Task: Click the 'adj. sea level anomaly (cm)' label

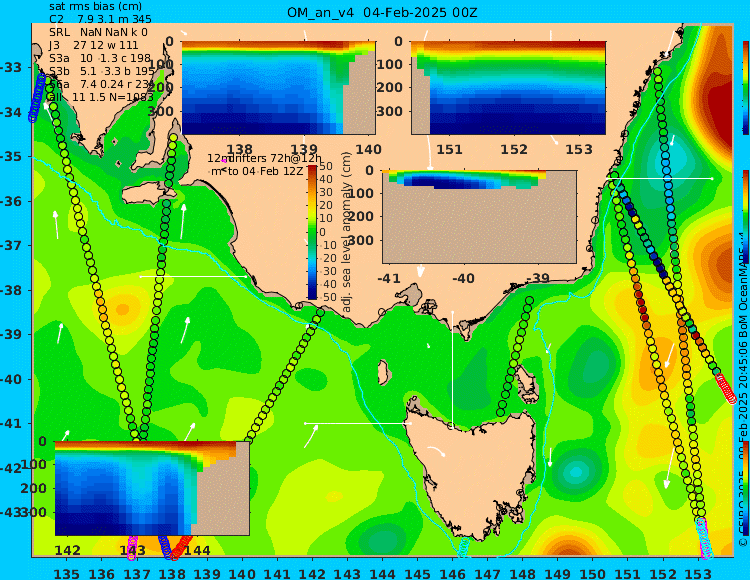Action: pyautogui.click(x=347, y=232)
